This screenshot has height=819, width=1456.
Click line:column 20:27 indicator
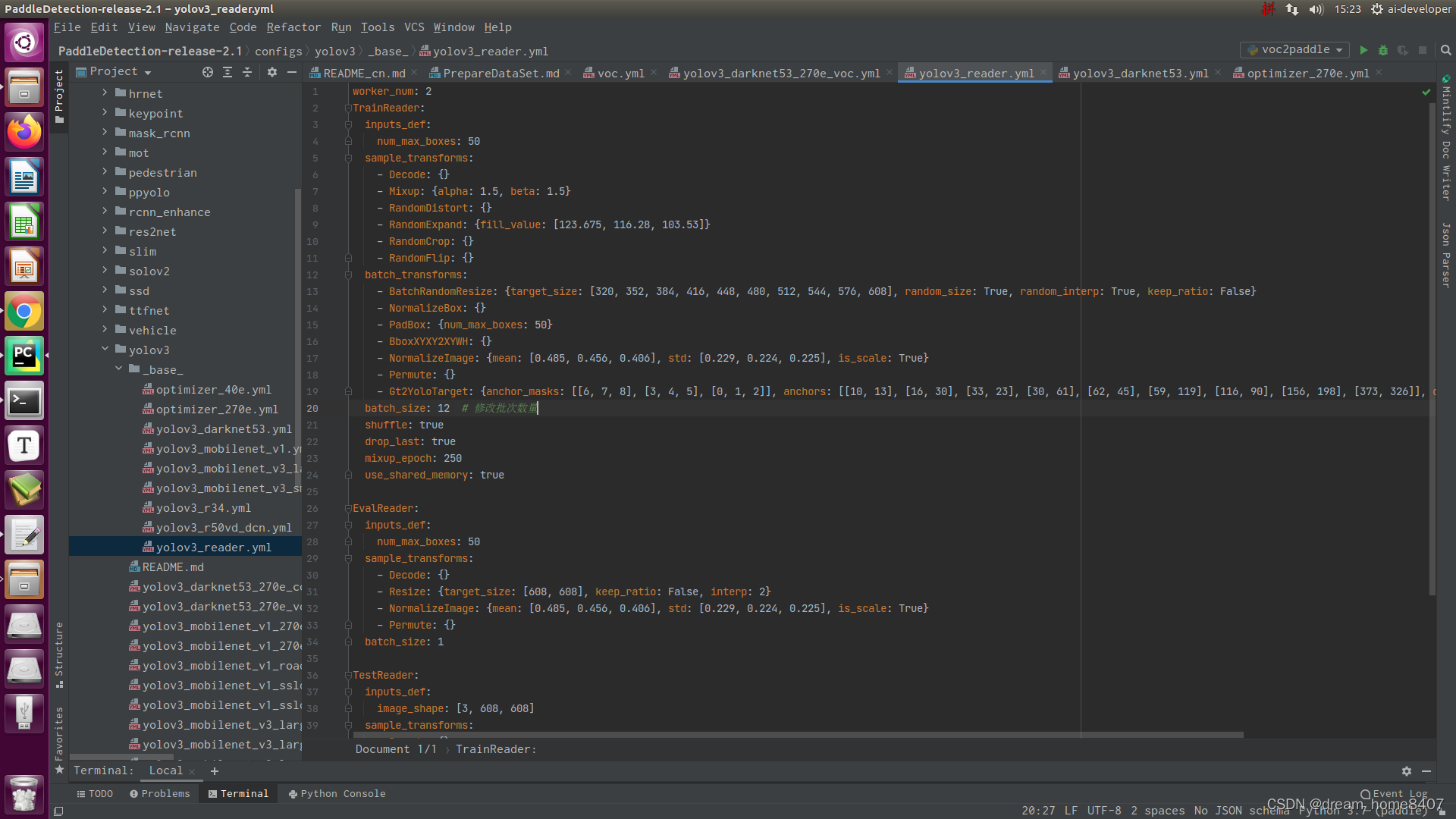(x=1037, y=811)
